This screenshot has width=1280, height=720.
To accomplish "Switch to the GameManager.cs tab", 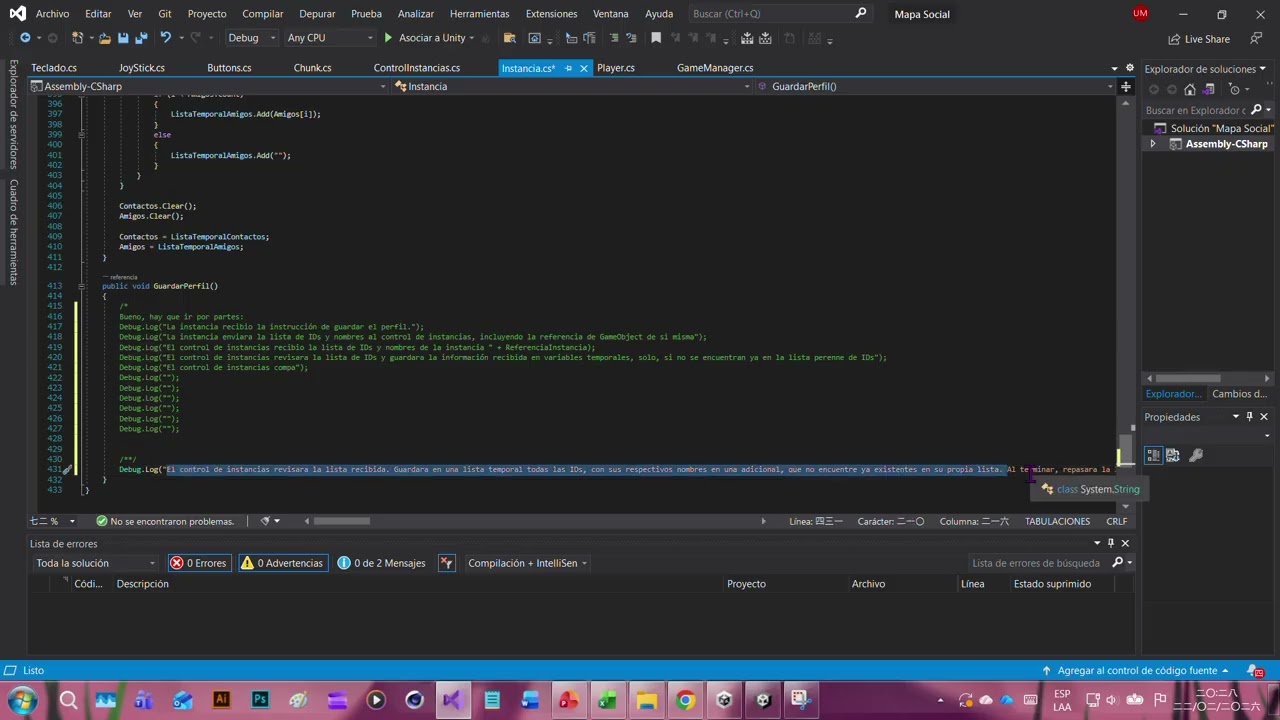I will coord(715,68).
